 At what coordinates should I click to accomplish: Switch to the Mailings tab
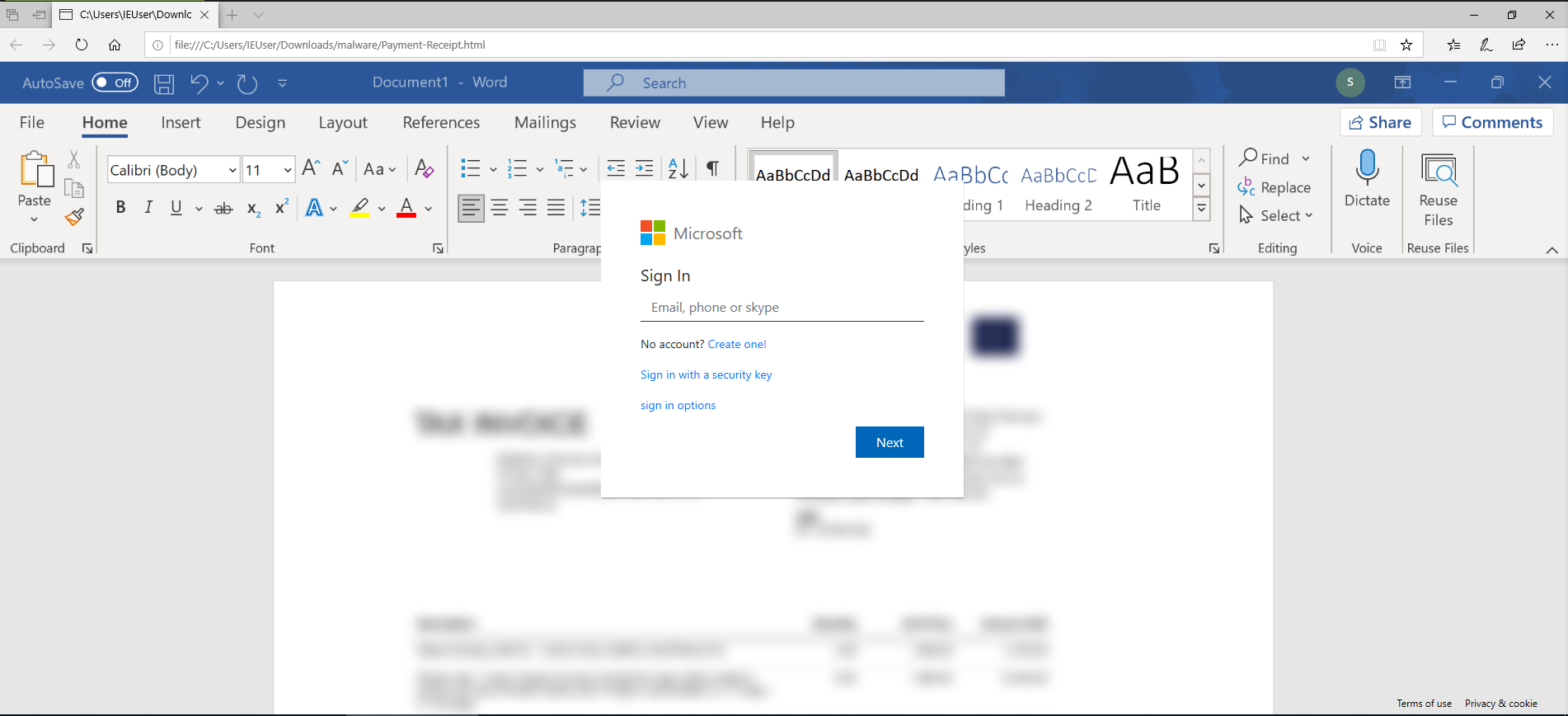(x=545, y=122)
